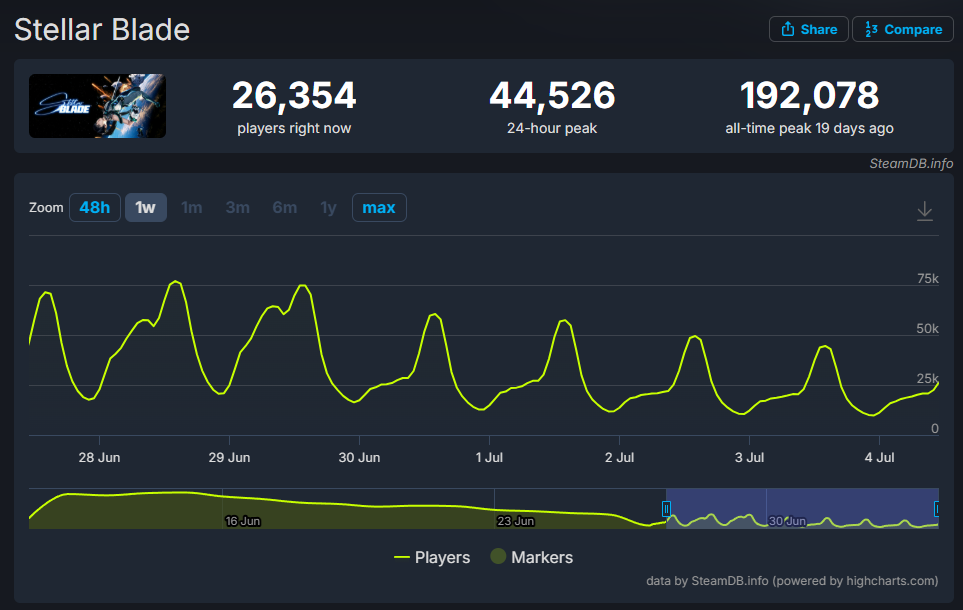Click the players right now caption
The height and width of the screenshot is (610, 963).
[x=294, y=128]
